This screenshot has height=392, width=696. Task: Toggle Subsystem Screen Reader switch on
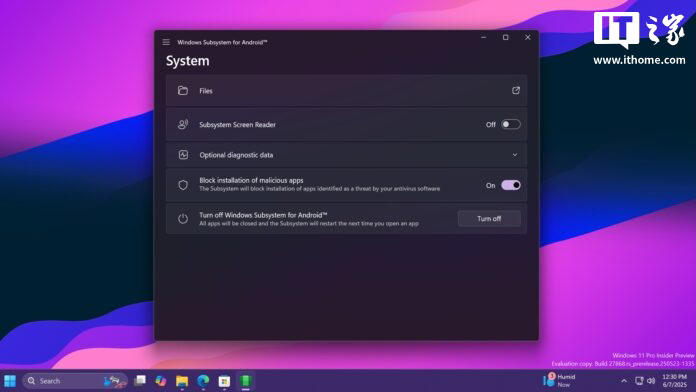(x=510, y=124)
